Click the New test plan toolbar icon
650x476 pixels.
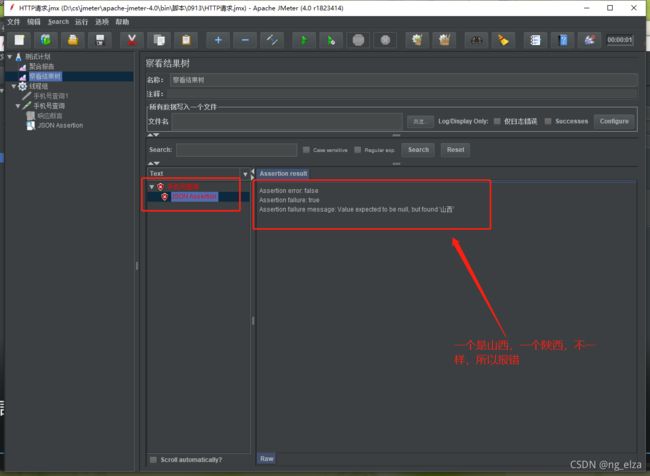click(19, 40)
